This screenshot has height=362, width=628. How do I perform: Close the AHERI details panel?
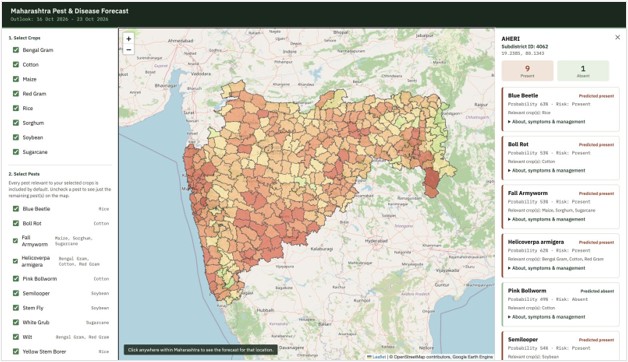[618, 37]
